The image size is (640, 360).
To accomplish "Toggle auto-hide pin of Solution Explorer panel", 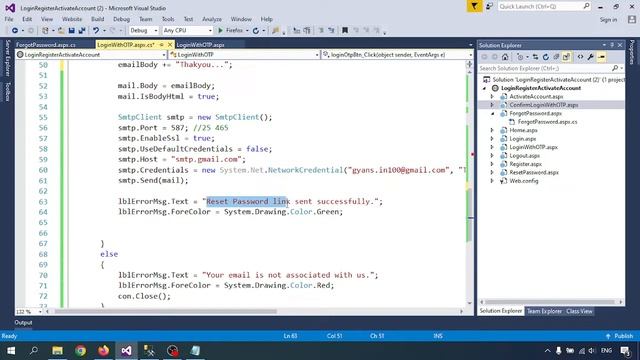I will 612,45.
